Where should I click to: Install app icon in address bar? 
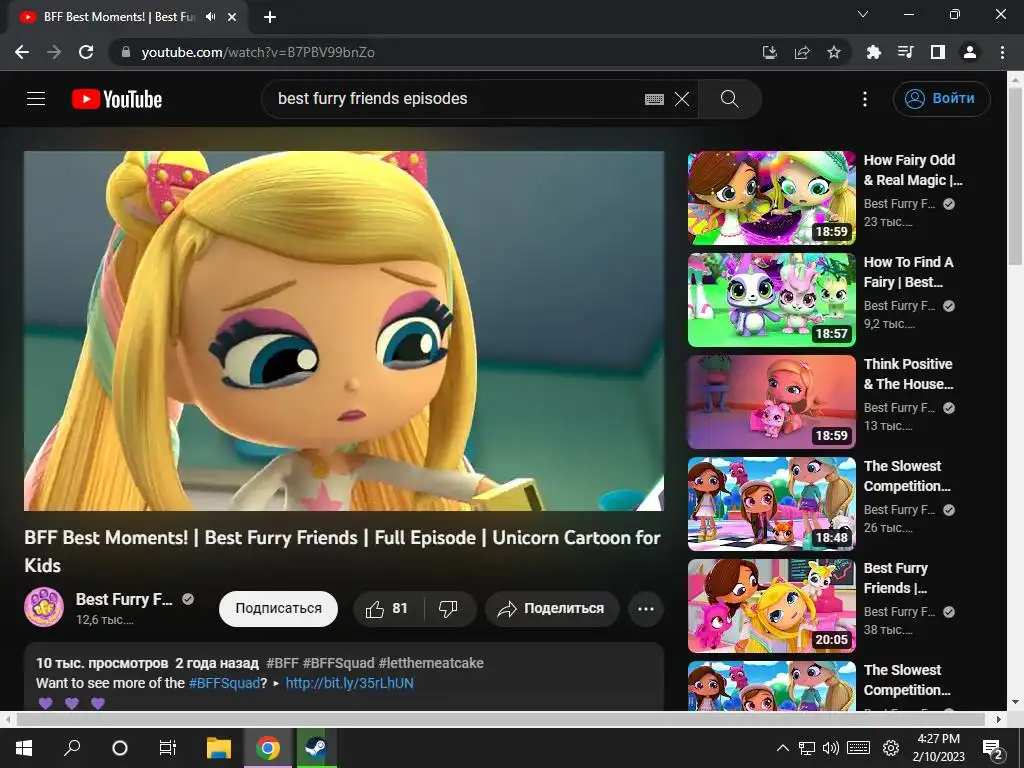point(770,52)
